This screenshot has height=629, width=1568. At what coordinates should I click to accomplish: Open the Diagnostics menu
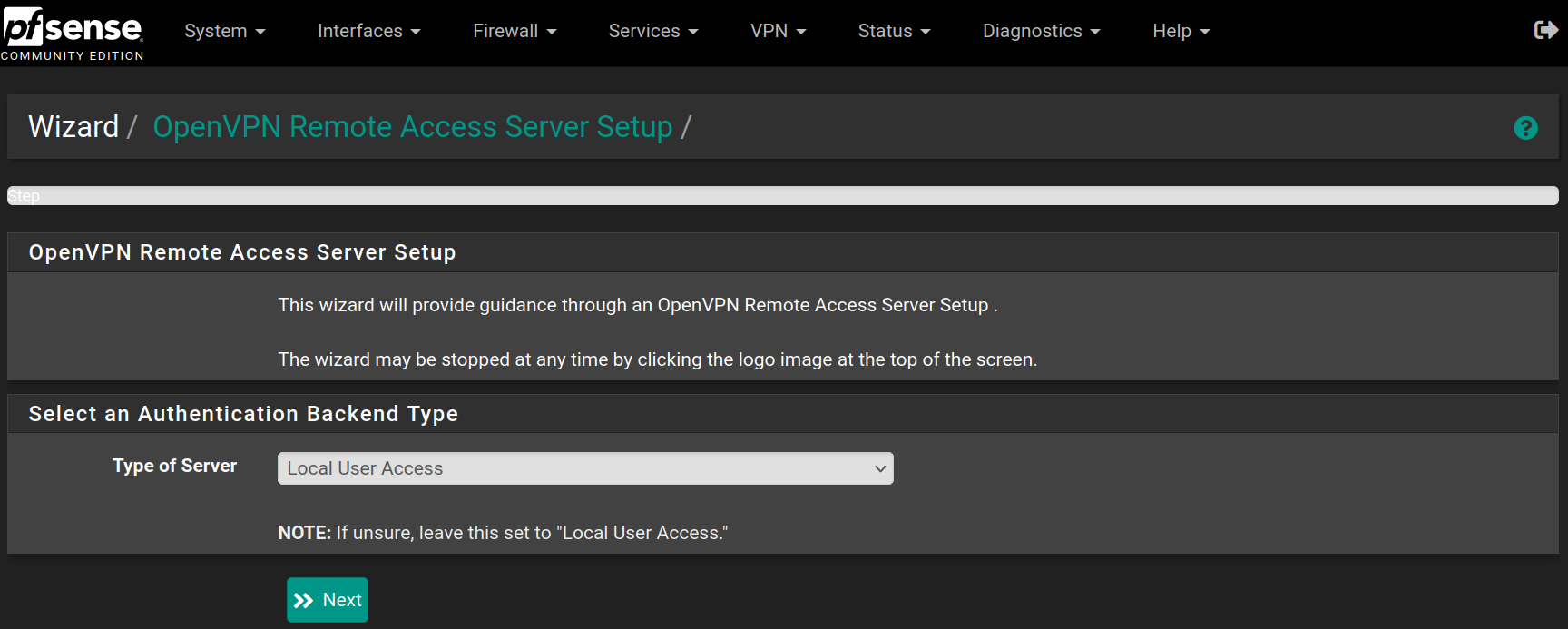click(1042, 31)
